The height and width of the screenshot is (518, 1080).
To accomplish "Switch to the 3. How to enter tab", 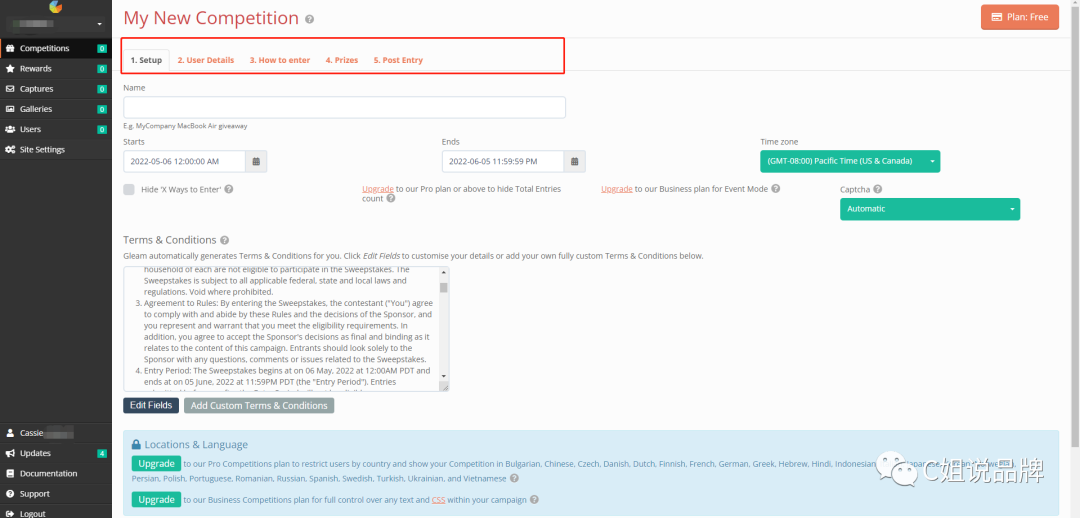I will (280, 60).
